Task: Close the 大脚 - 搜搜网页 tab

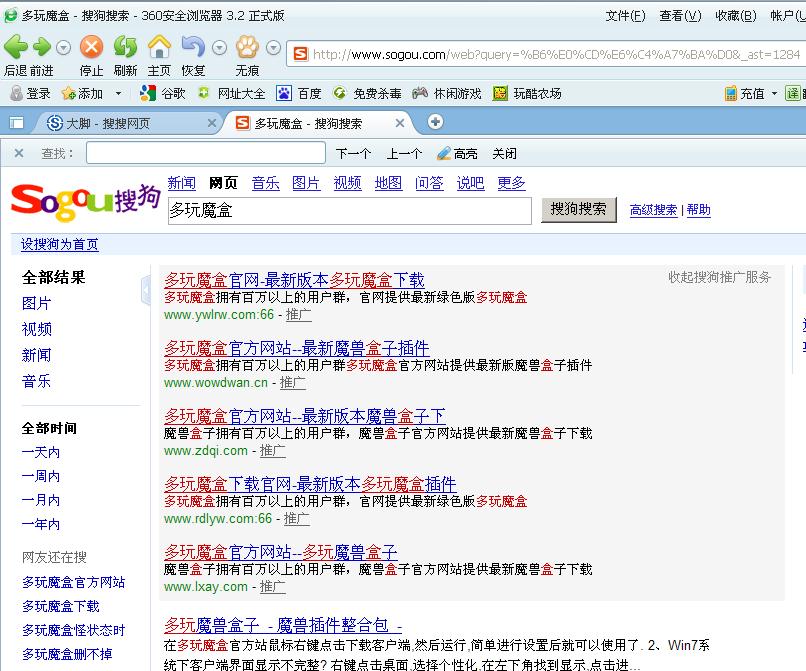Action: (211, 123)
